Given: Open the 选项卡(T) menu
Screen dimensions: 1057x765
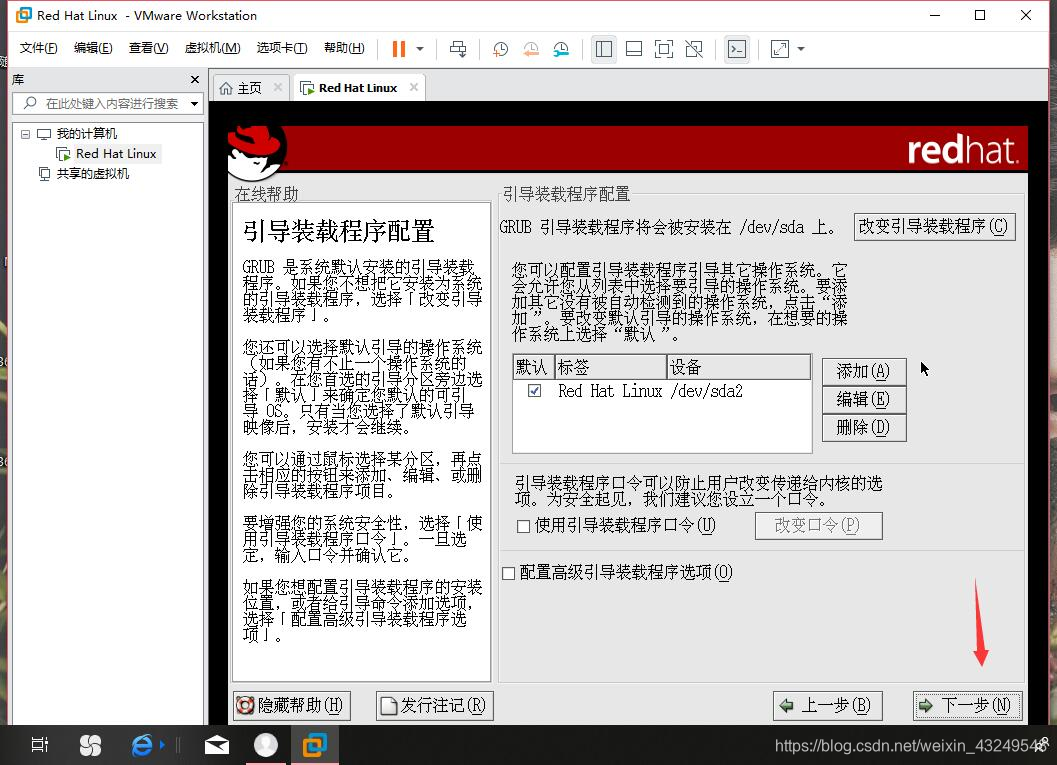Looking at the screenshot, I should click(x=282, y=48).
